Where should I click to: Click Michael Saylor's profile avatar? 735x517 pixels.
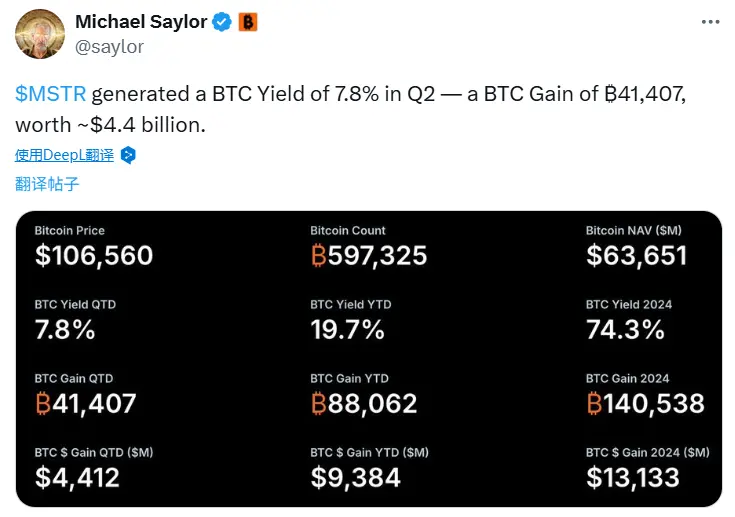click(41, 35)
